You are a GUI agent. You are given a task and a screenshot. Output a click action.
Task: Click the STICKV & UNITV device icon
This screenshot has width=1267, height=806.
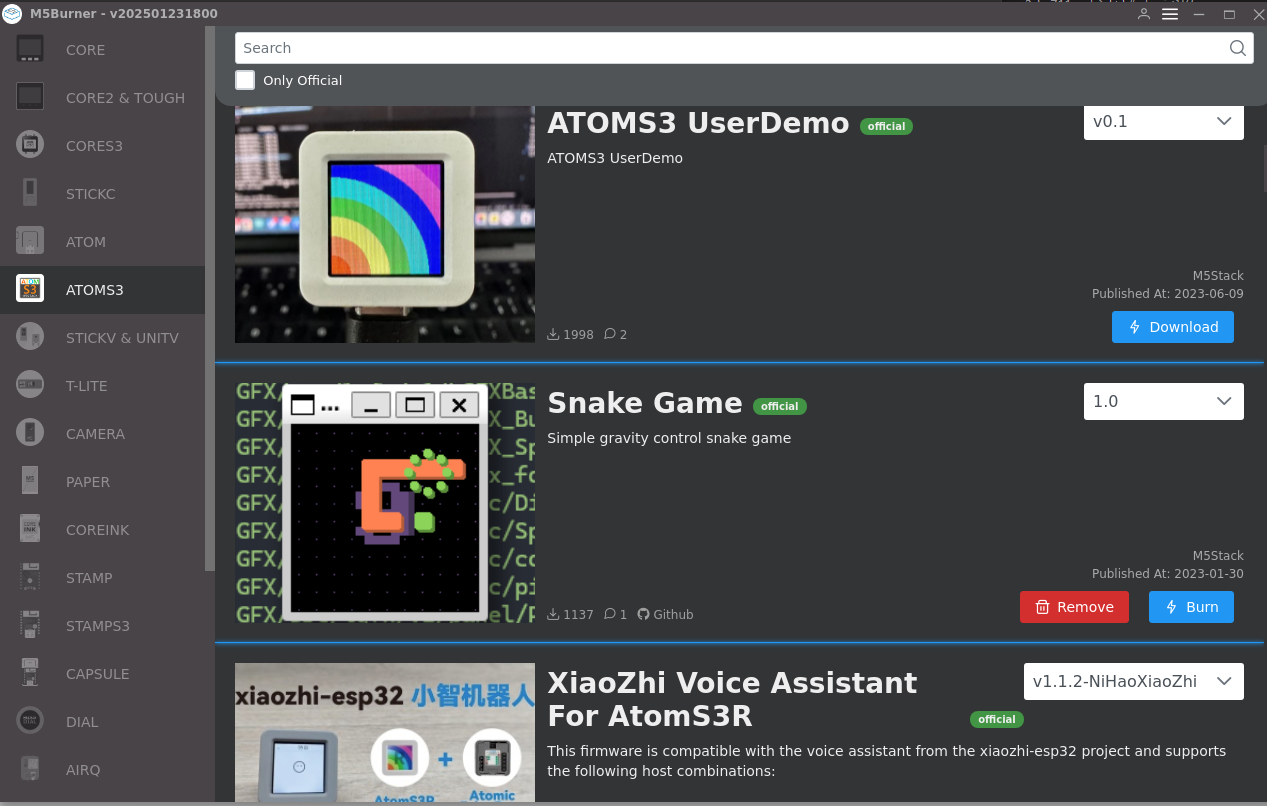coord(30,337)
